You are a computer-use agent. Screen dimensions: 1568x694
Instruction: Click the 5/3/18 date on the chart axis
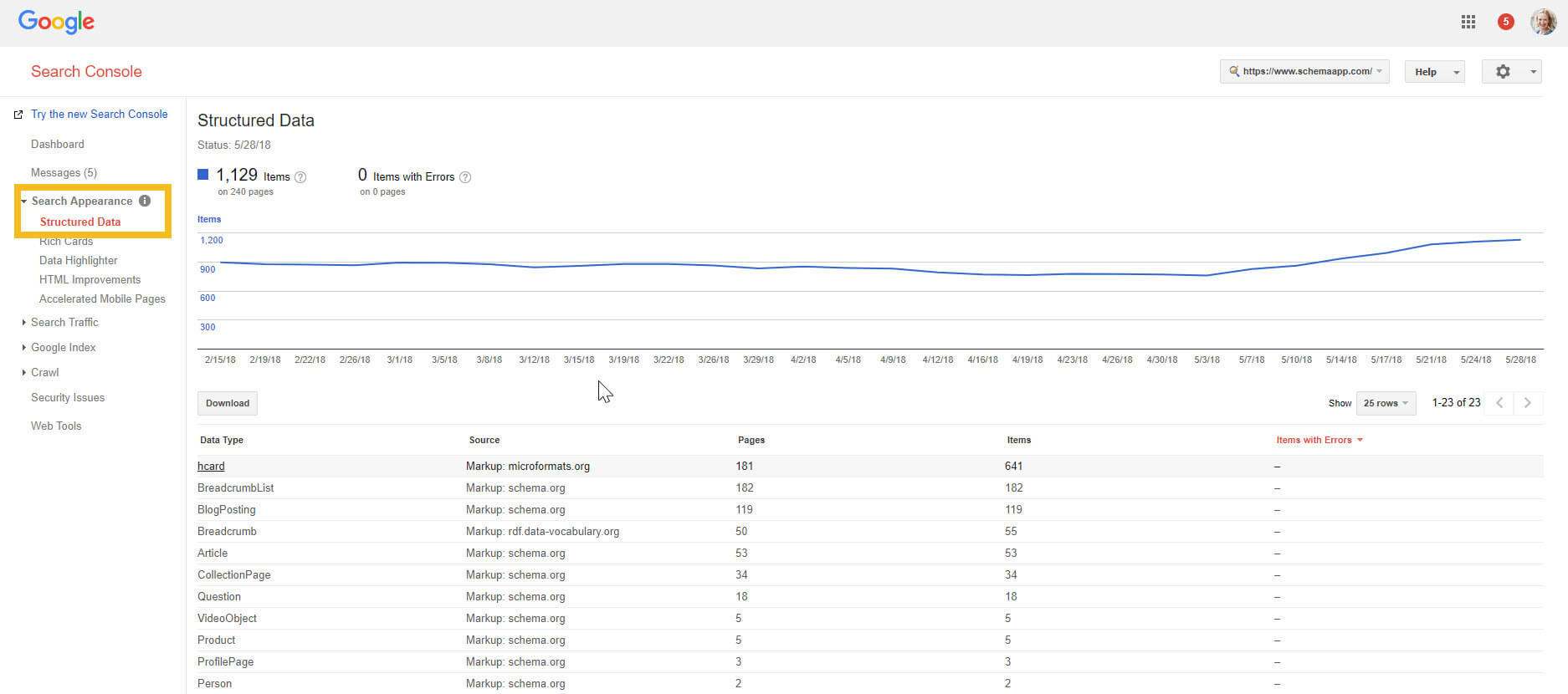point(1207,360)
